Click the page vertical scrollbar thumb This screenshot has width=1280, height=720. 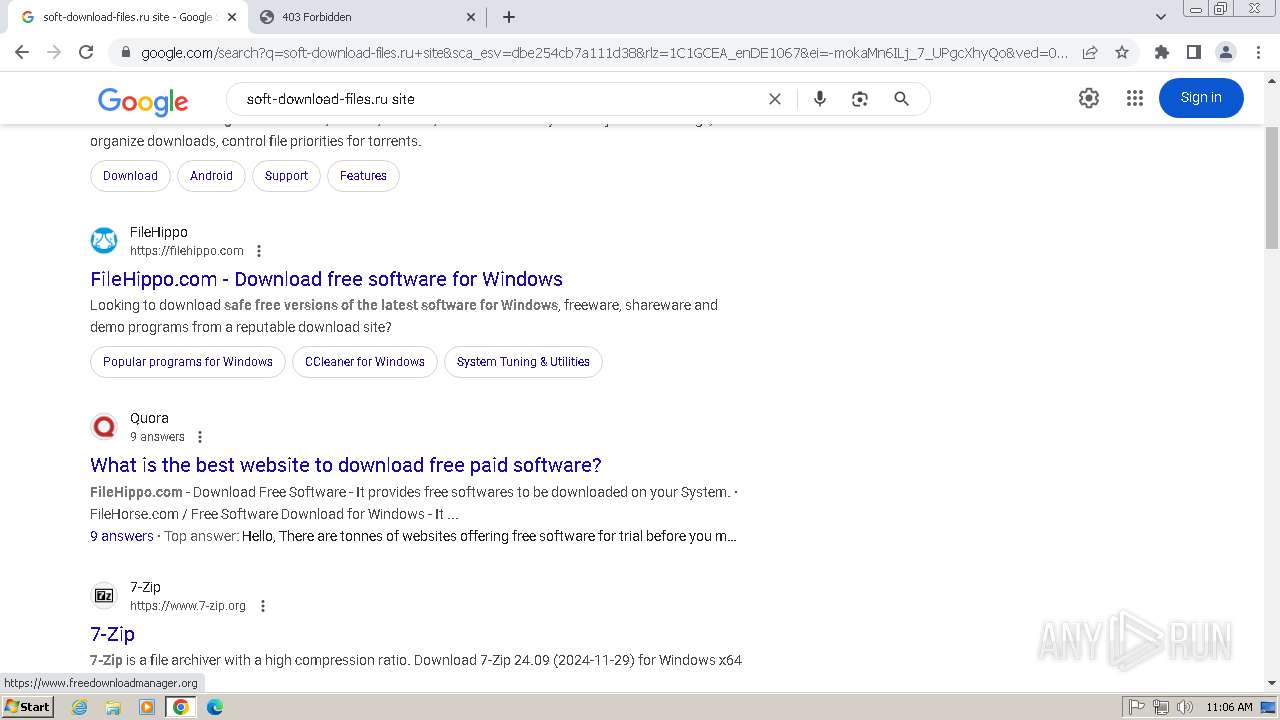1272,188
